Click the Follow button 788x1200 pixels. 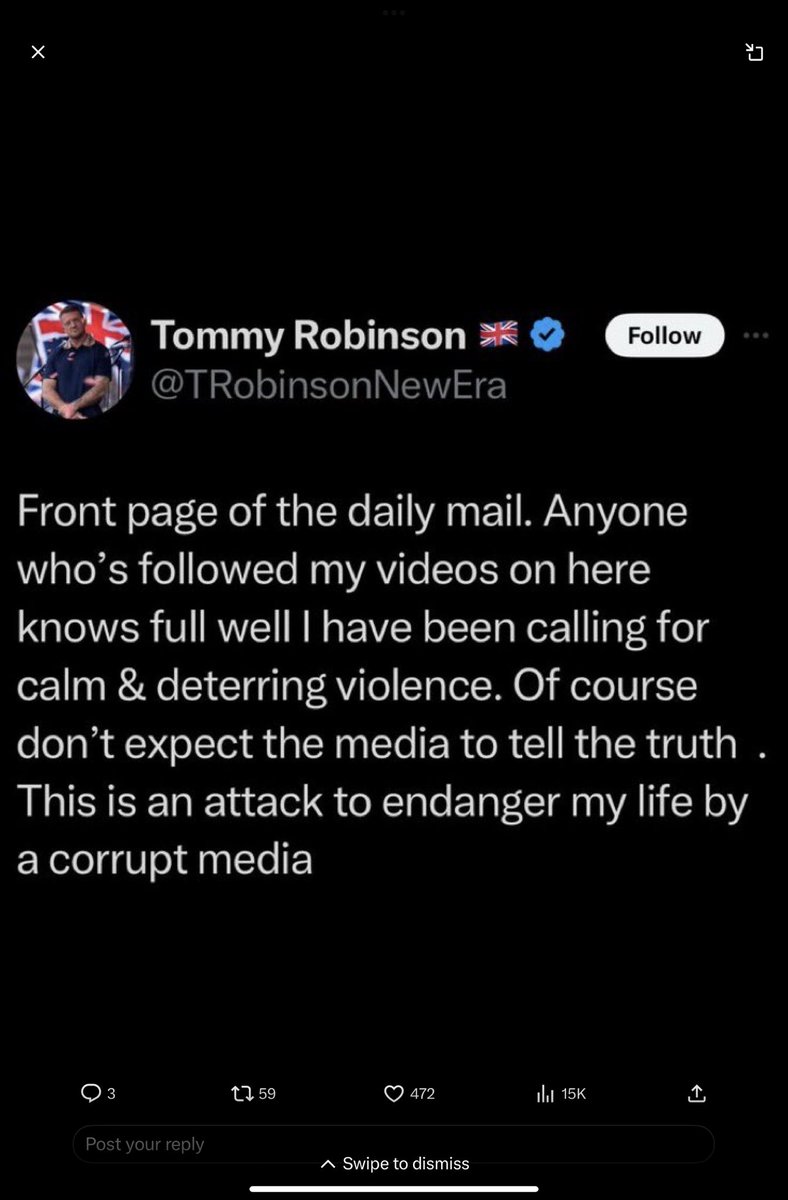664,336
